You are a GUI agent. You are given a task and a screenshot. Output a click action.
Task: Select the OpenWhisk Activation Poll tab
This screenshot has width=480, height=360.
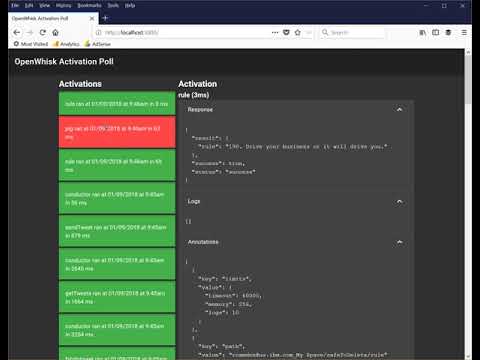[53, 18]
